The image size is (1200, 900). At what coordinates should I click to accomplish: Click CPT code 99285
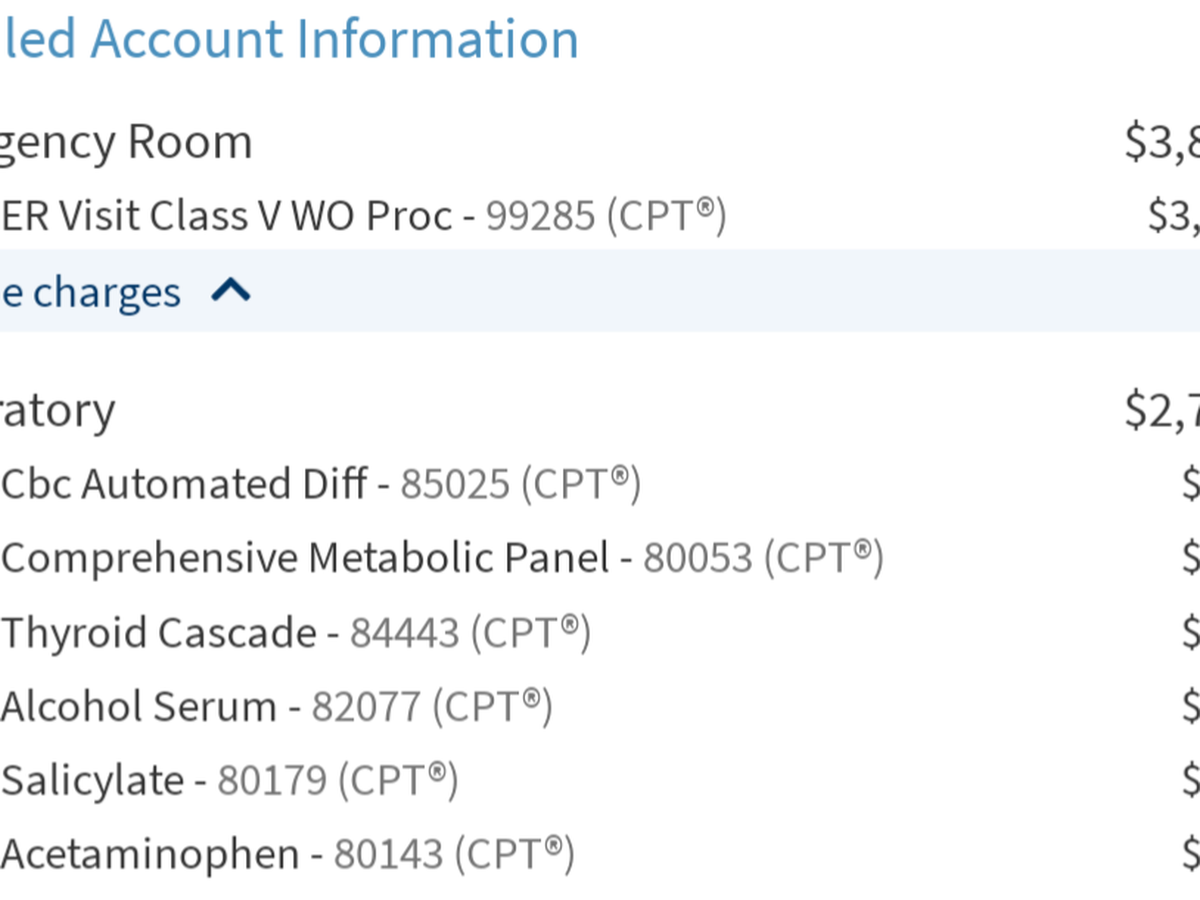pyautogui.click(x=540, y=215)
